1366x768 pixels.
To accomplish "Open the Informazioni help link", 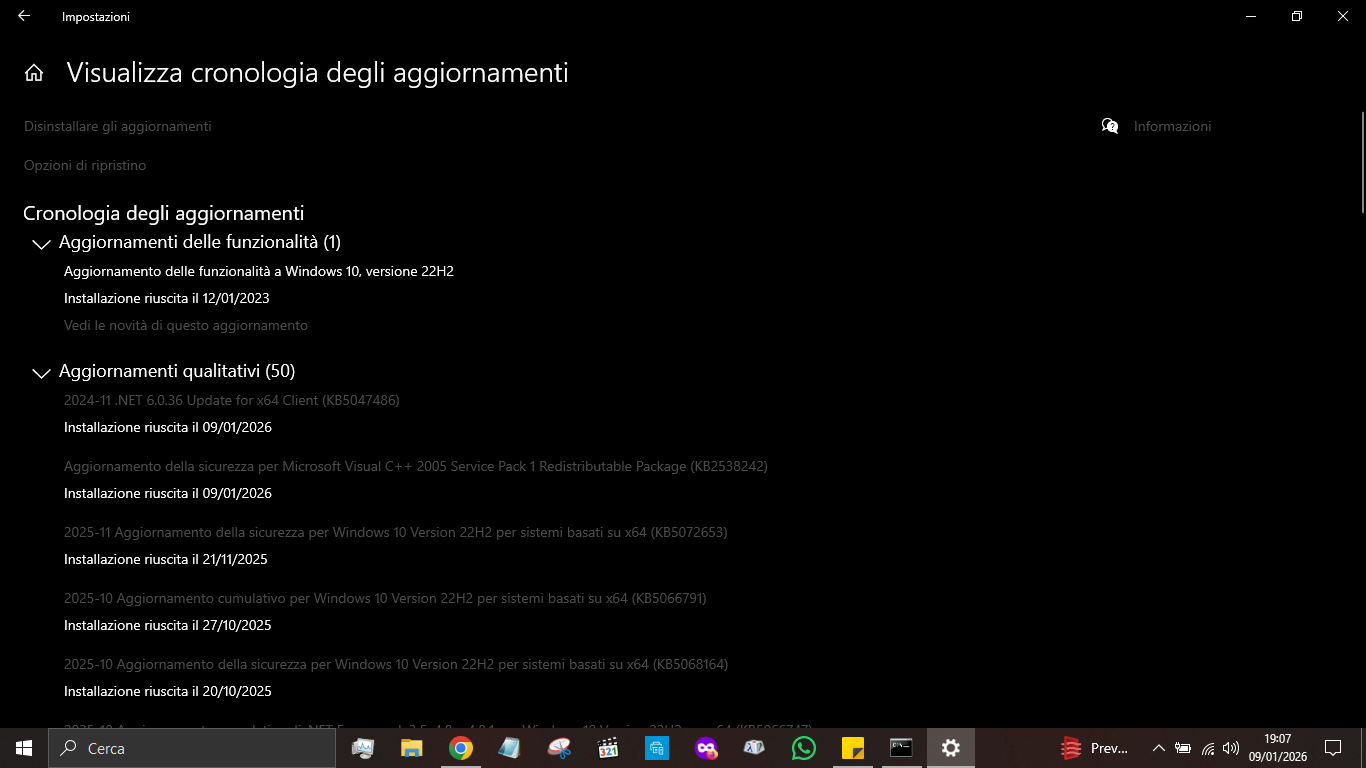I will click(x=1172, y=126).
